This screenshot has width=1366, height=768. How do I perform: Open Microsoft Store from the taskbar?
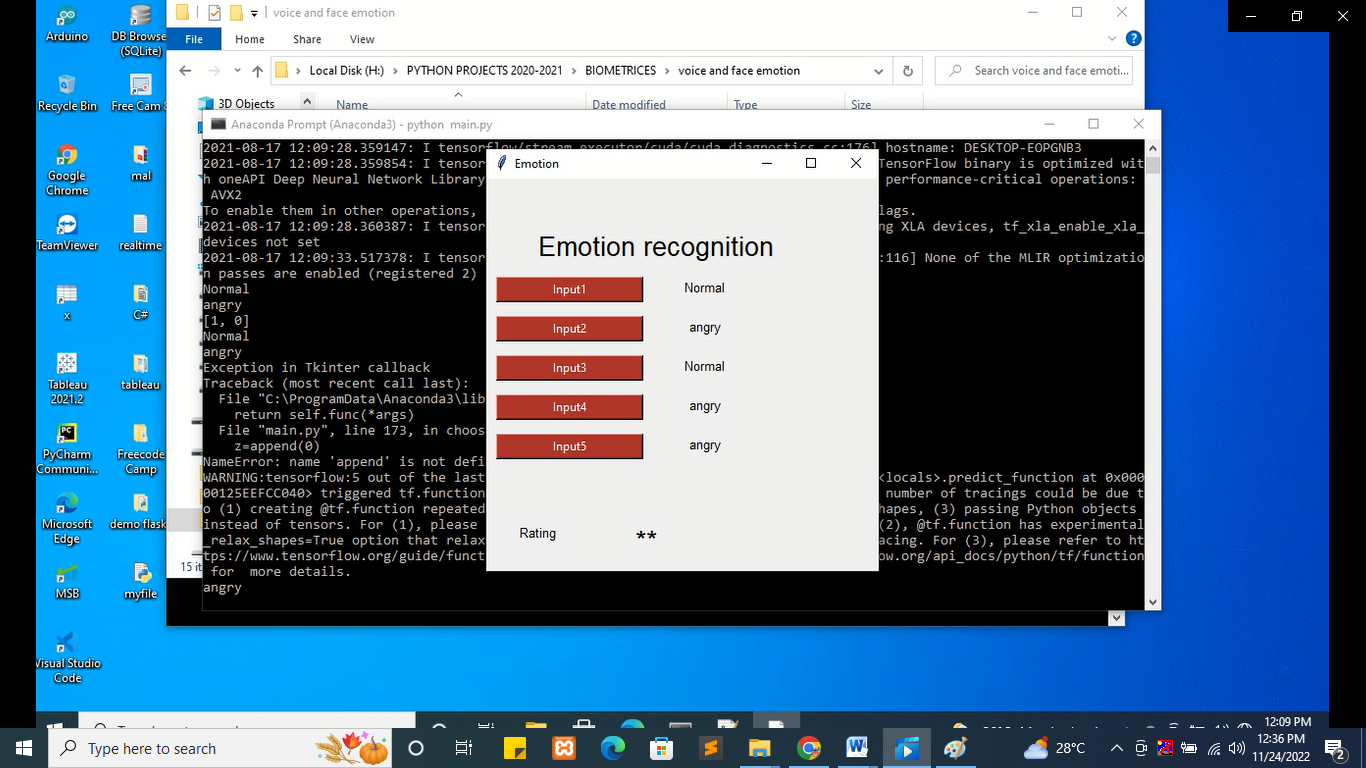click(661, 748)
